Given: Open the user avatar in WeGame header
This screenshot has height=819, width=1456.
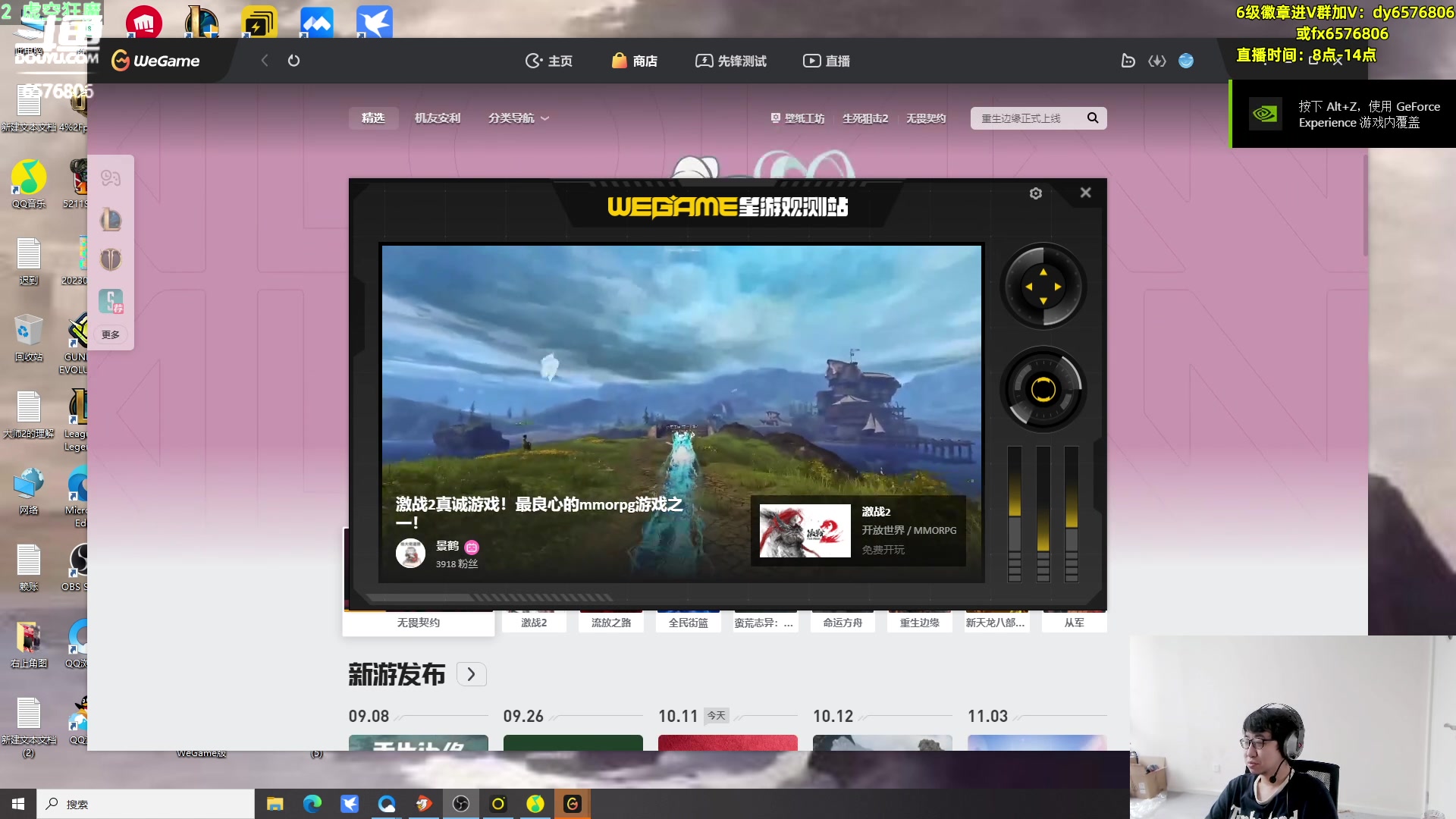Looking at the screenshot, I should tap(1186, 61).
